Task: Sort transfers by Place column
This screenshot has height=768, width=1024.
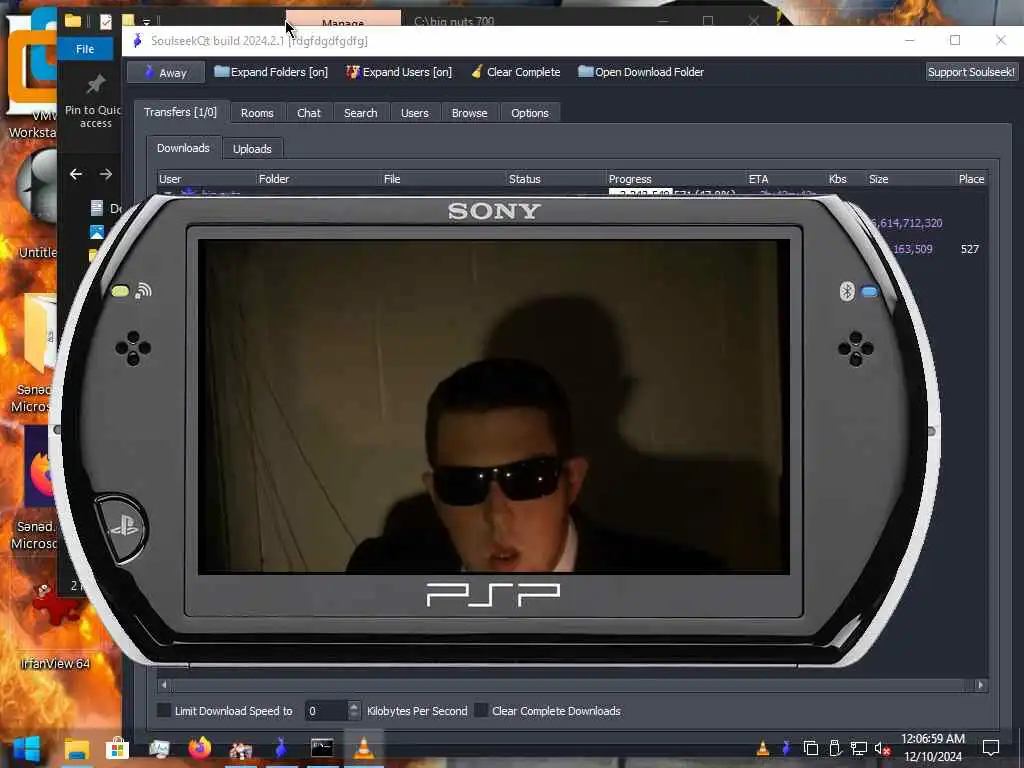Action: (x=972, y=179)
